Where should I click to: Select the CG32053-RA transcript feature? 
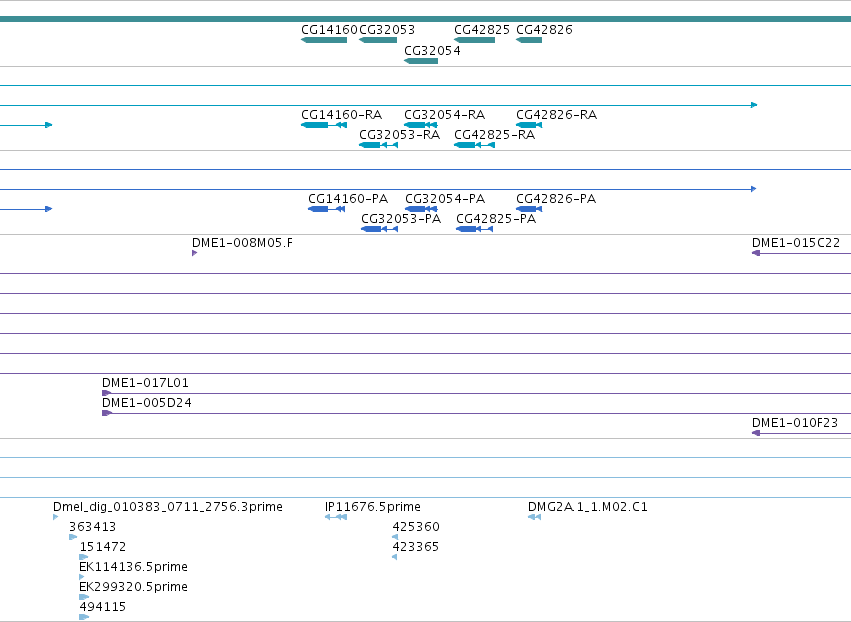coord(378,145)
